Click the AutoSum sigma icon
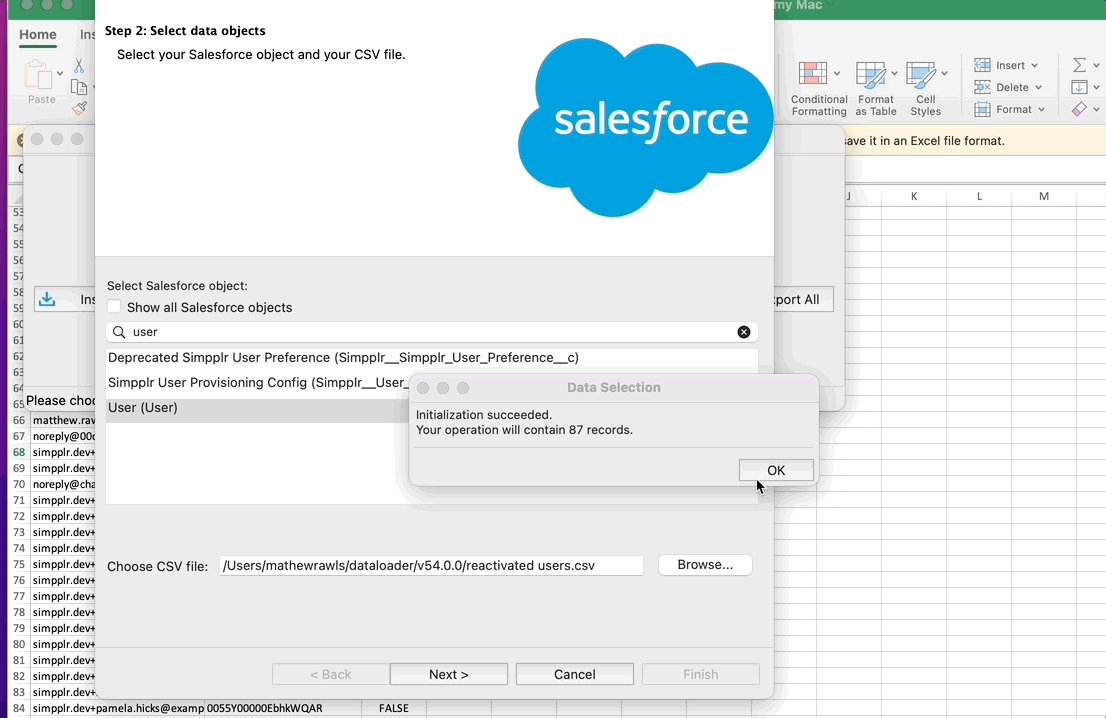Screen dimensions: 1106x718 tap(1079, 65)
